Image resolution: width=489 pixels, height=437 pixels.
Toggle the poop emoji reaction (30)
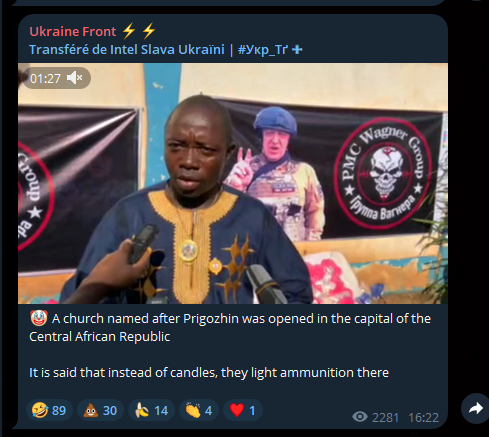click(100, 410)
